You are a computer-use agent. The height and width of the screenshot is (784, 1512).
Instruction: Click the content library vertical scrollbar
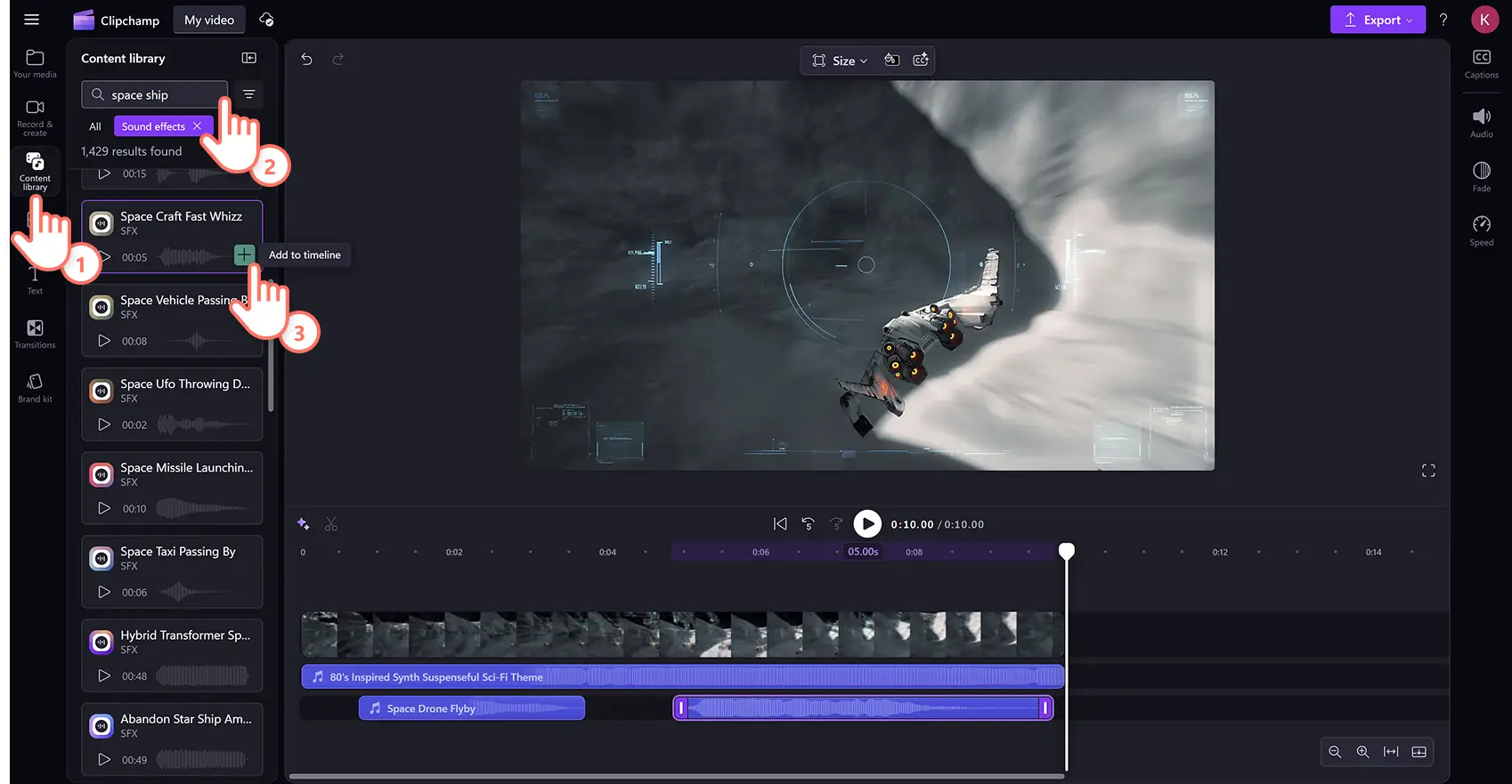coord(271,347)
